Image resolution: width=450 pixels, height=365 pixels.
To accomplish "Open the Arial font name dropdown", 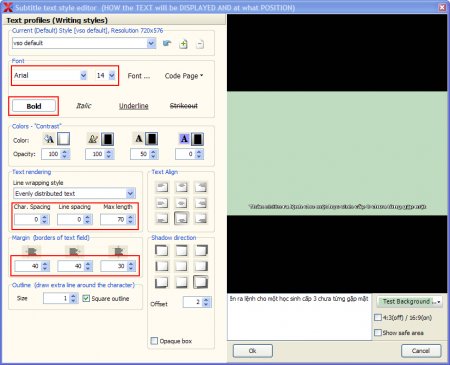I will point(83,76).
